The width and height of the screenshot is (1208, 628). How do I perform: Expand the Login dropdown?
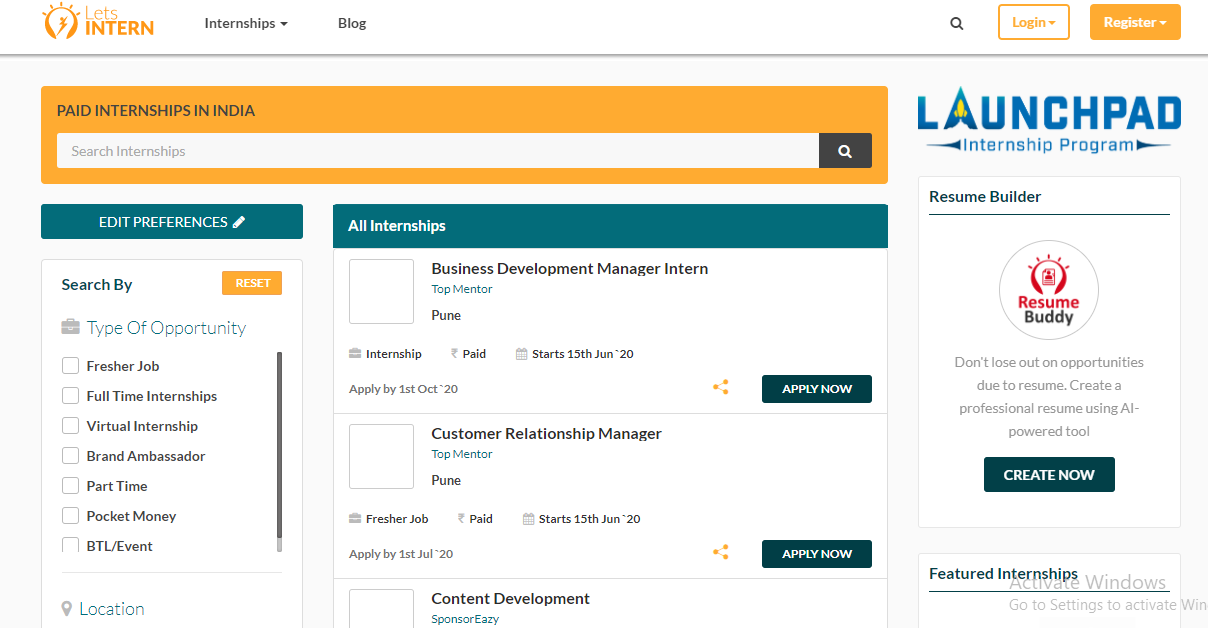coord(1034,22)
